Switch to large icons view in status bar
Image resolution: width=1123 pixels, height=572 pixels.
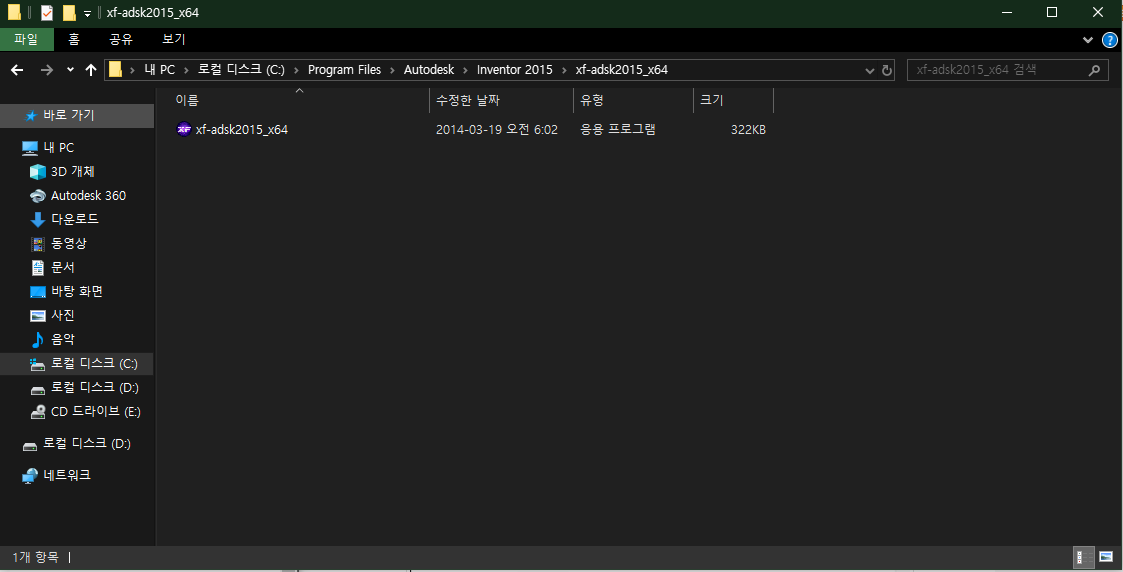pos(1106,557)
